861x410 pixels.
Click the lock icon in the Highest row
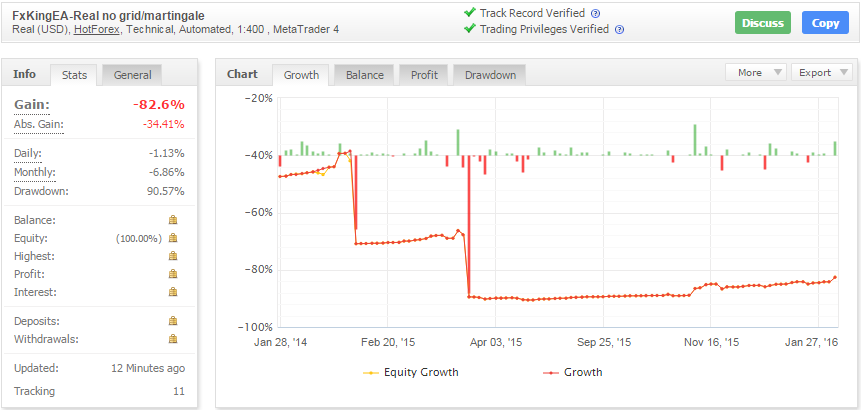(173, 256)
